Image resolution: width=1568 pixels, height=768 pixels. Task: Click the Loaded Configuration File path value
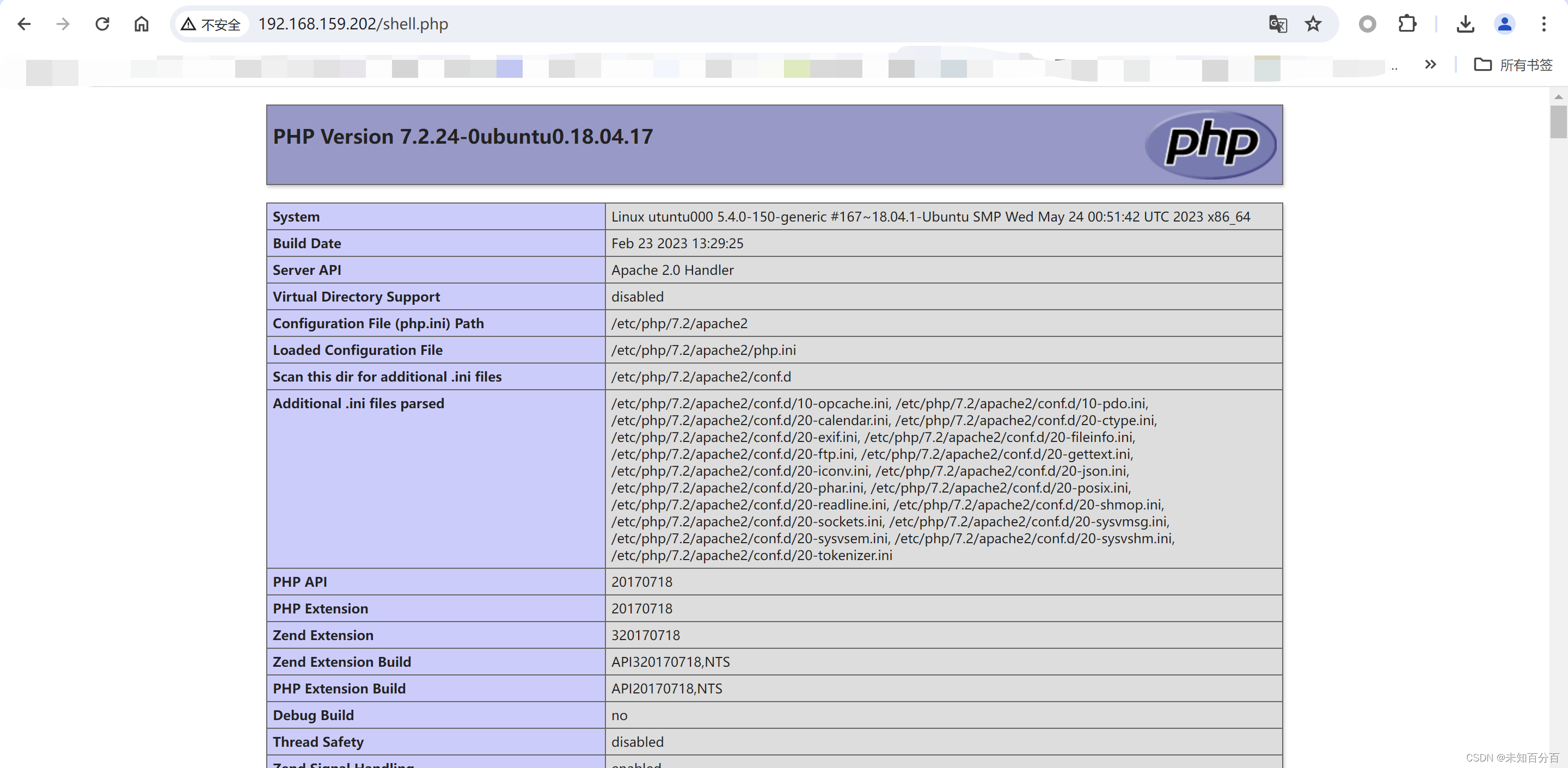(x=703, y=350)
